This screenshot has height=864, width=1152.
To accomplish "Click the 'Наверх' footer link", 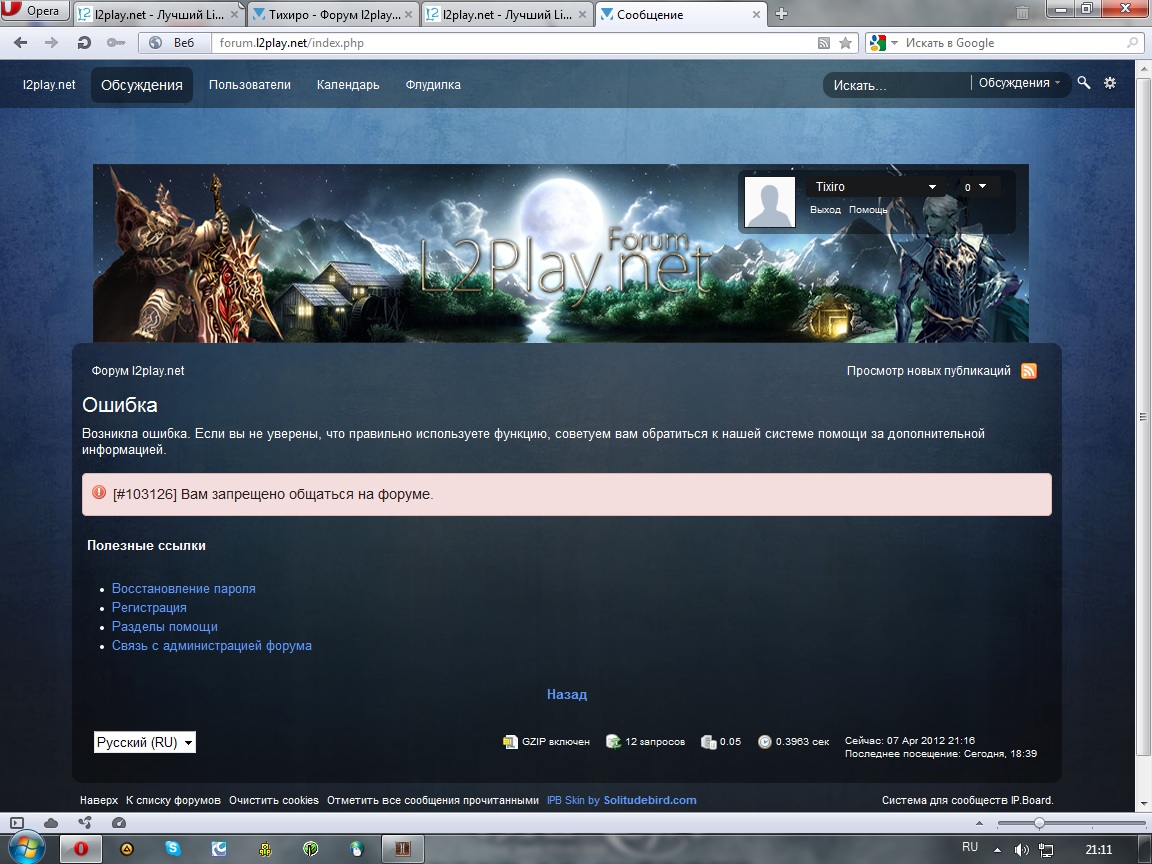I will click(x=98, y=800).
